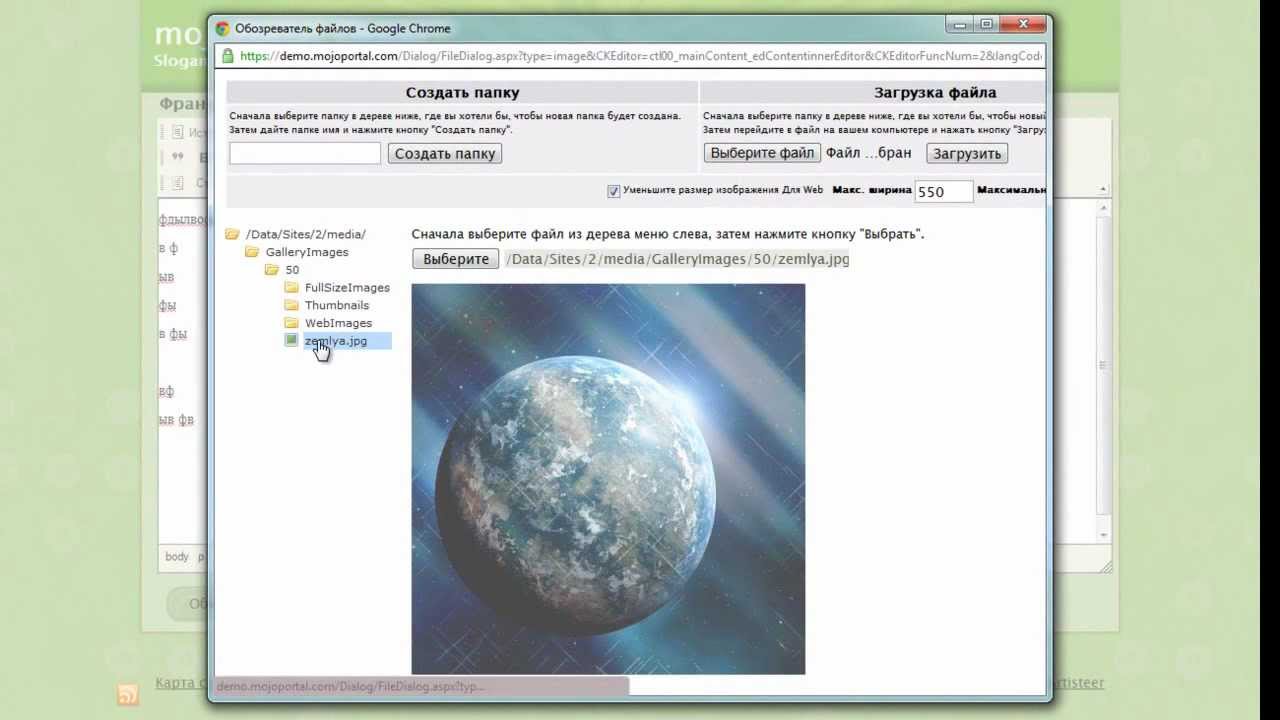Click the body element path tag in editor
The height and width of the screenshot is (720, 1280).
pyautogui.click(x=177, y=557)
